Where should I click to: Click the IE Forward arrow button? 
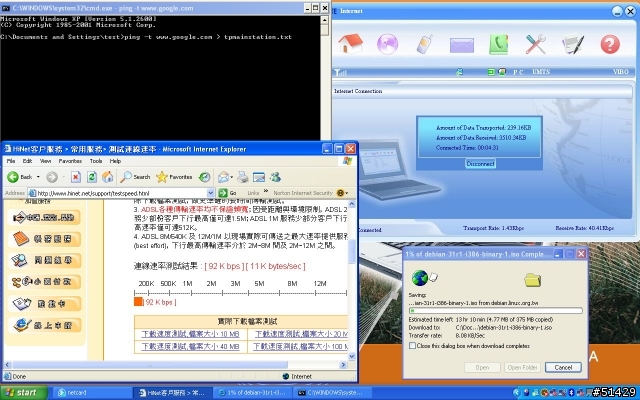(x=52, y=177)
